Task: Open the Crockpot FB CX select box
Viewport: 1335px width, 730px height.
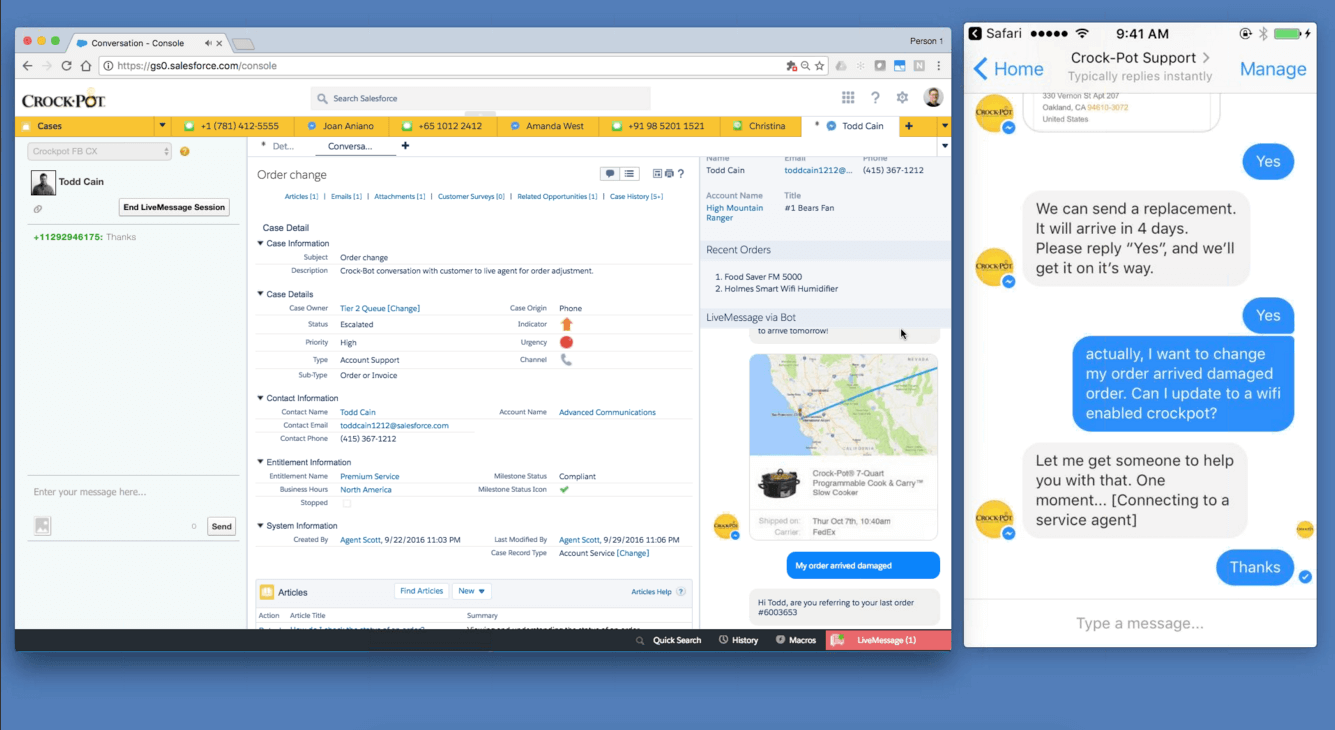Action: pos(99,152)
